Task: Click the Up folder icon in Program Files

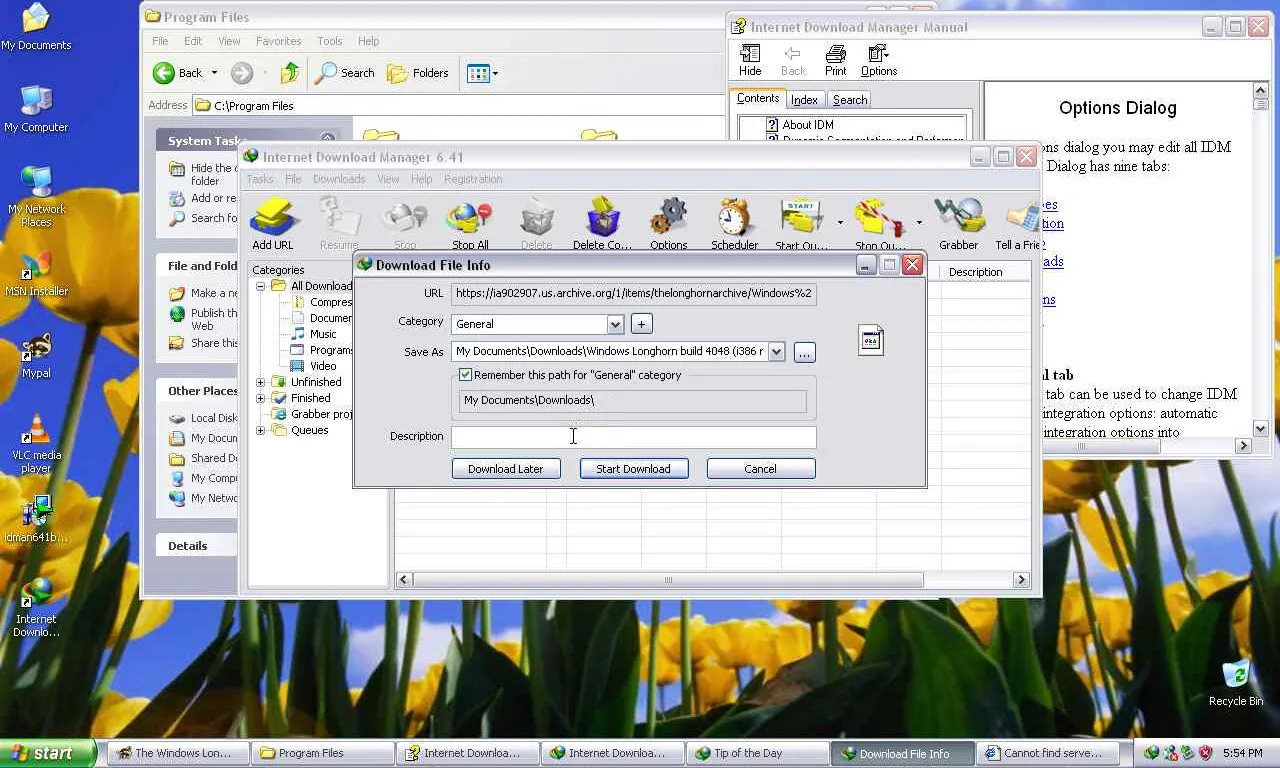Action: click(x=290, y=73)
